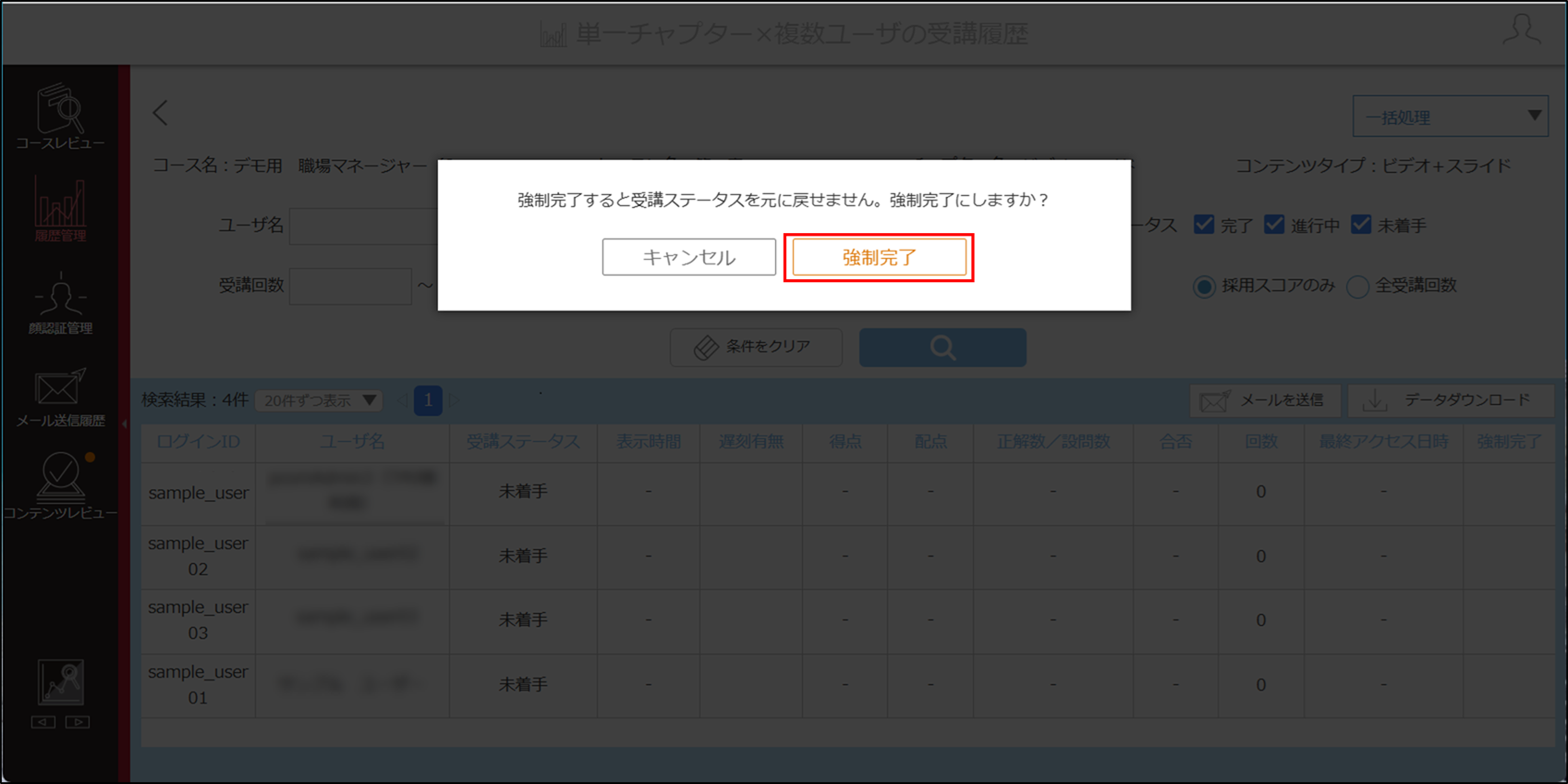Click キャンセル in the dialog

(688, 257)
